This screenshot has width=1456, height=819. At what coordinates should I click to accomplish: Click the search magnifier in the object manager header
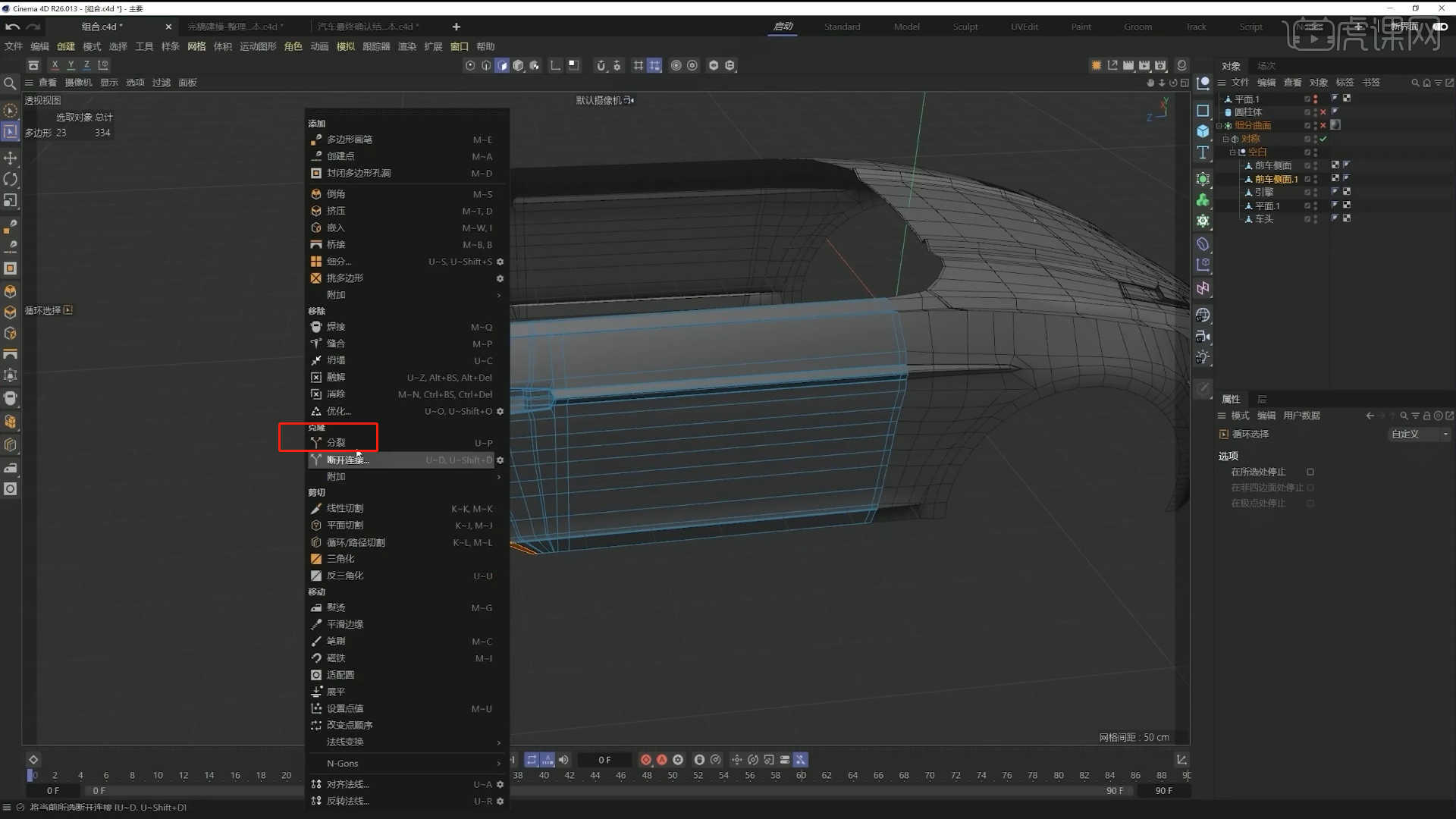pyautogui.click(x=1415, y=82)
